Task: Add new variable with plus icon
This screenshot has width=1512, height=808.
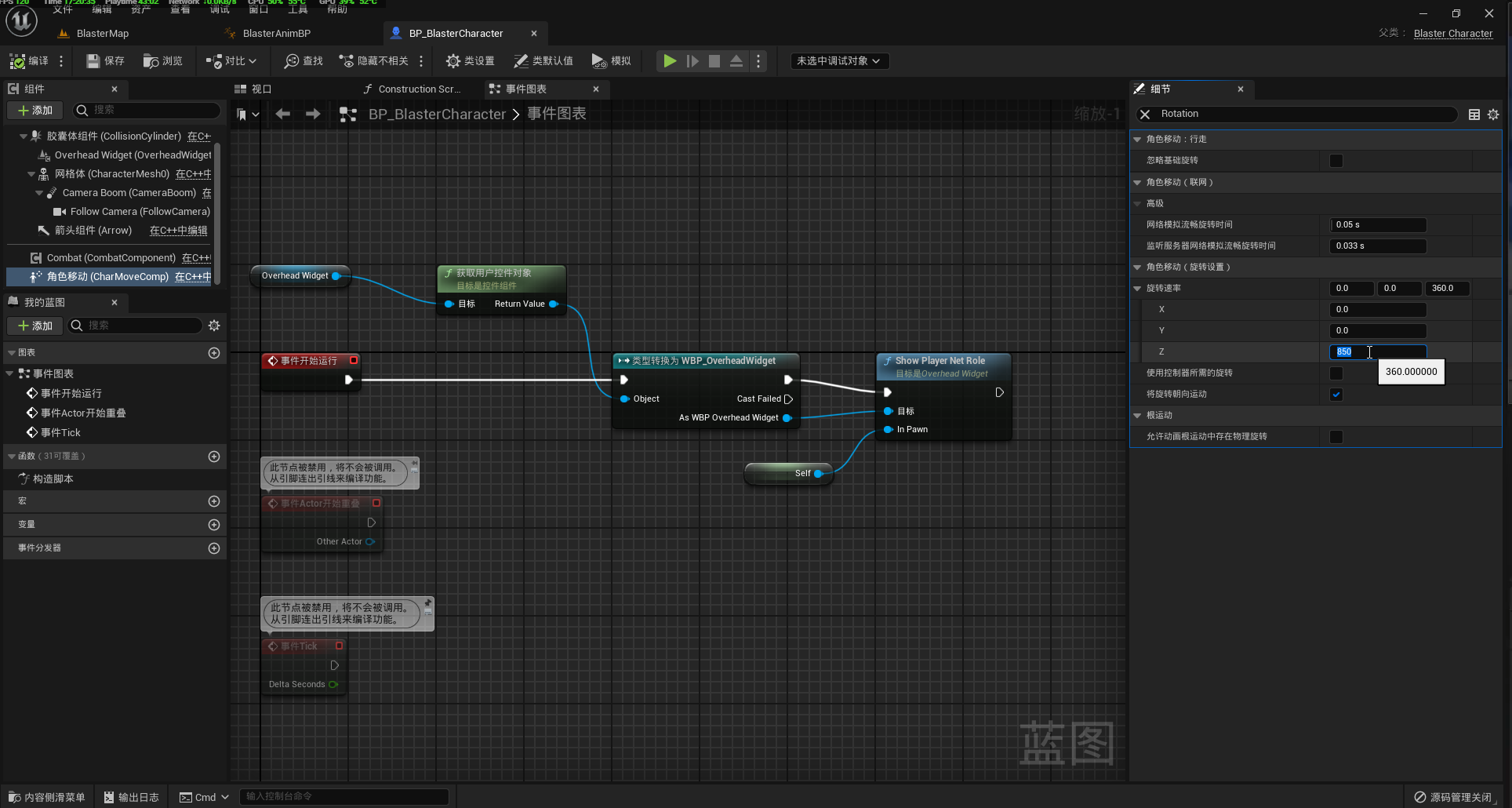Action: [x=214, y=525]
